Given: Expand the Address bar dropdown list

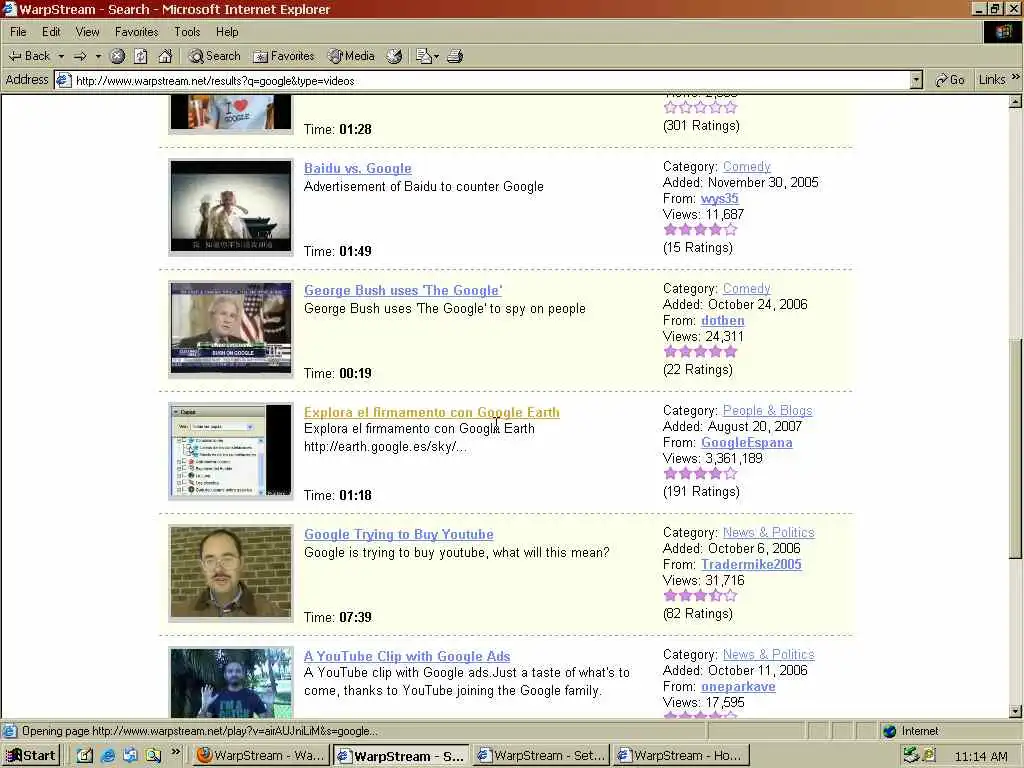Looking at the screenshot, I should (x=916, y=80).
